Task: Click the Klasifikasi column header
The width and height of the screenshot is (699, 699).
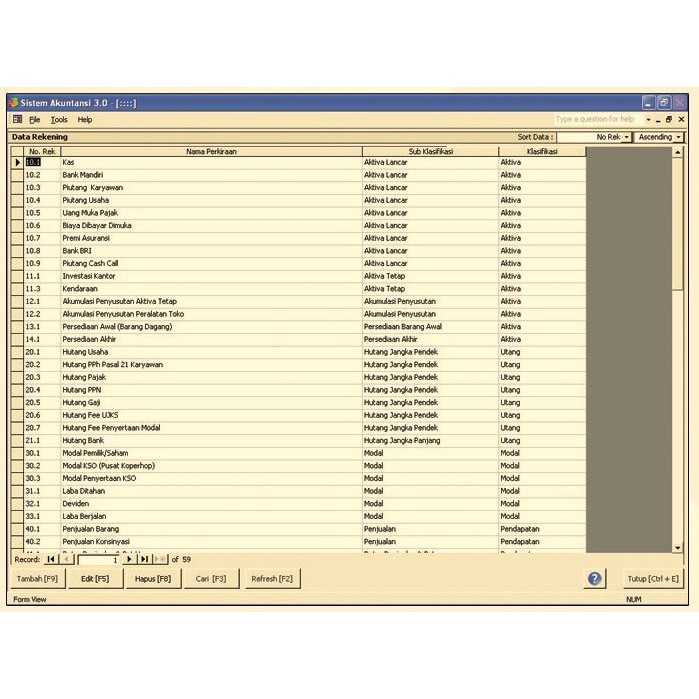Action: 542,152
